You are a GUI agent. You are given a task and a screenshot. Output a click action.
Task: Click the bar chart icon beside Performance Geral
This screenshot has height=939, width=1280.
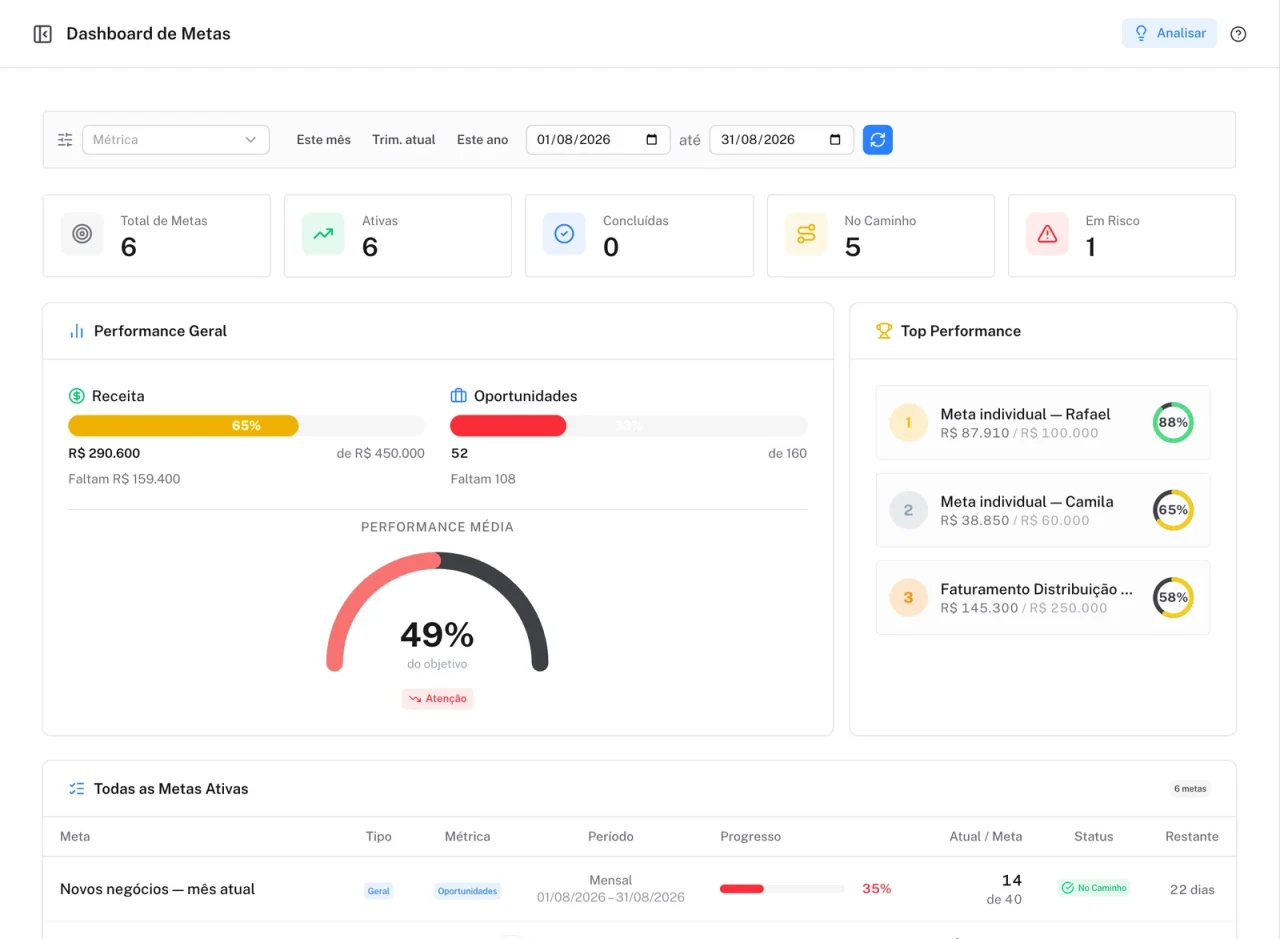(77, 331)
